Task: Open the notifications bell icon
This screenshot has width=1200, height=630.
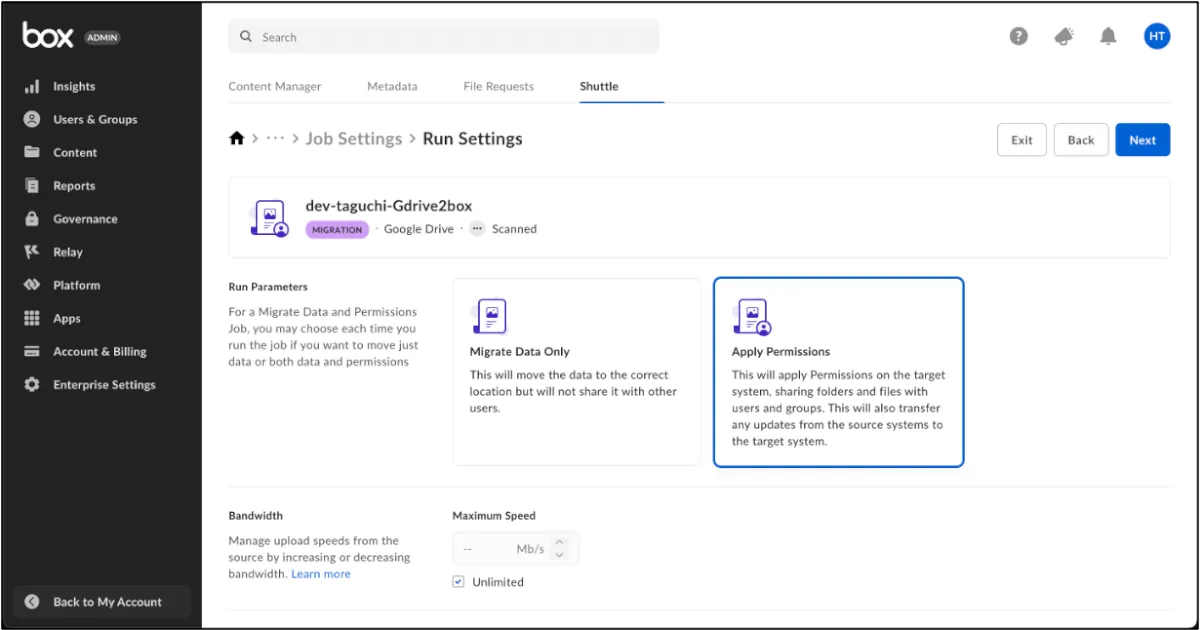Action: click(1108, 37)
